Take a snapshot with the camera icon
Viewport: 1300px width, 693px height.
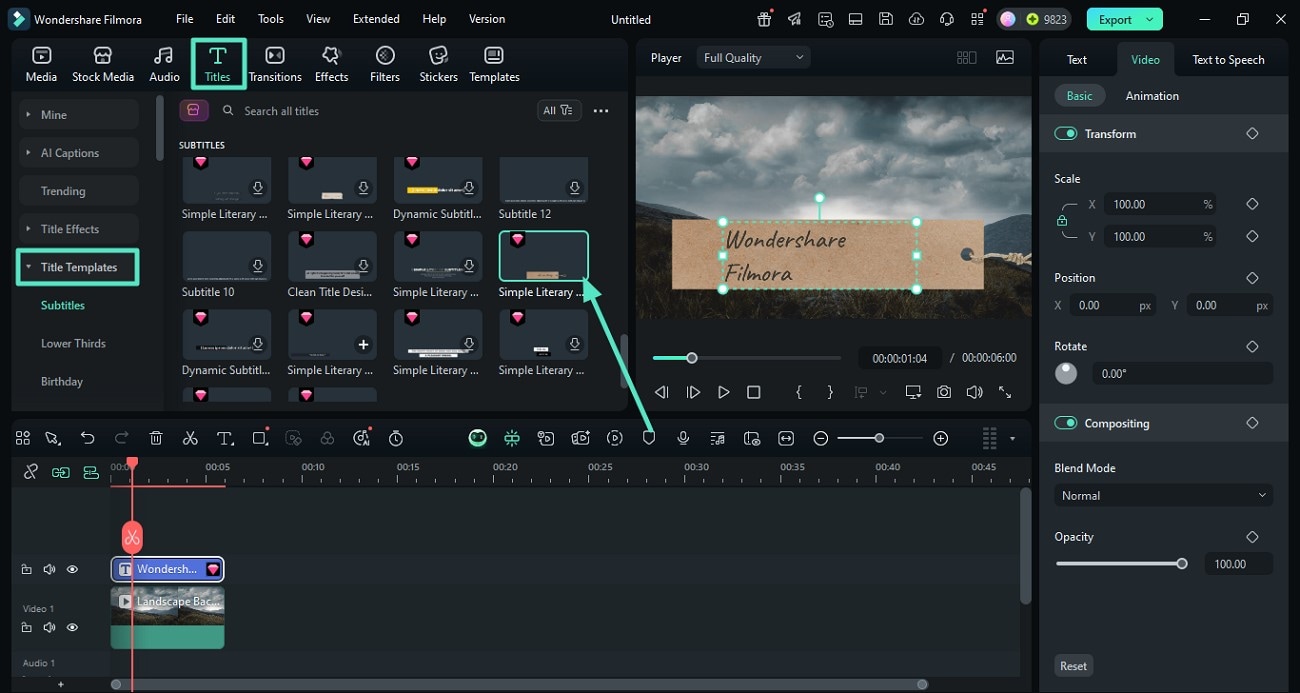[x=944, y=393]
